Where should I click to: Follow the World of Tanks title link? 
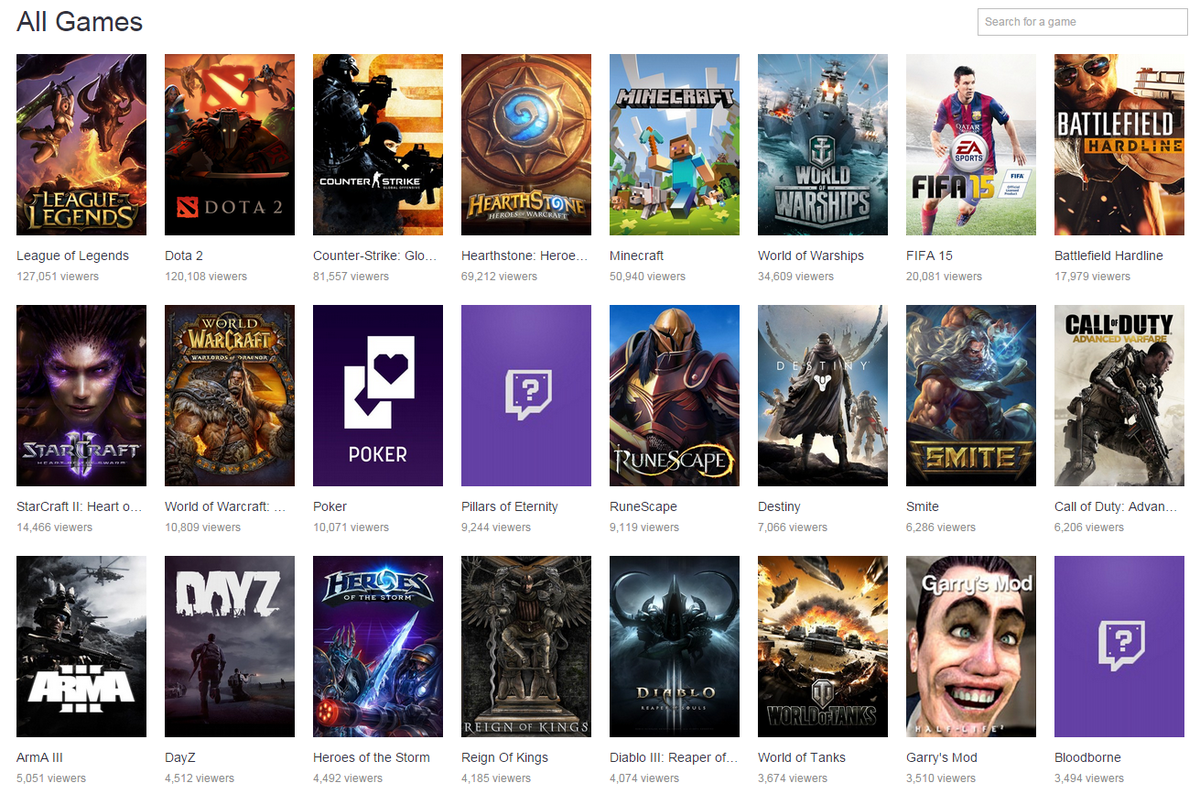pos(802,758)
